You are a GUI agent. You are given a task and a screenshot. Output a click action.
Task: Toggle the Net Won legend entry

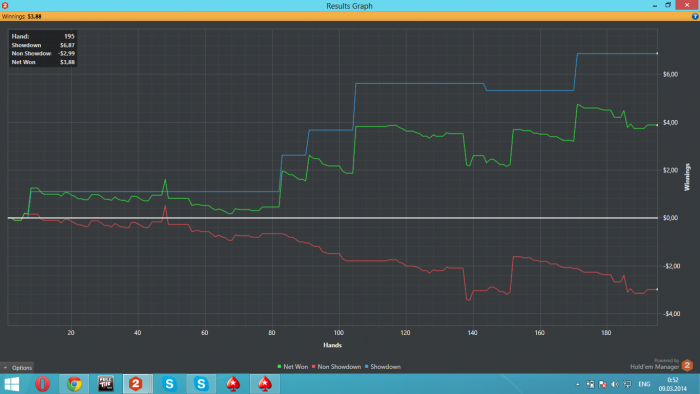coord(292,367)
